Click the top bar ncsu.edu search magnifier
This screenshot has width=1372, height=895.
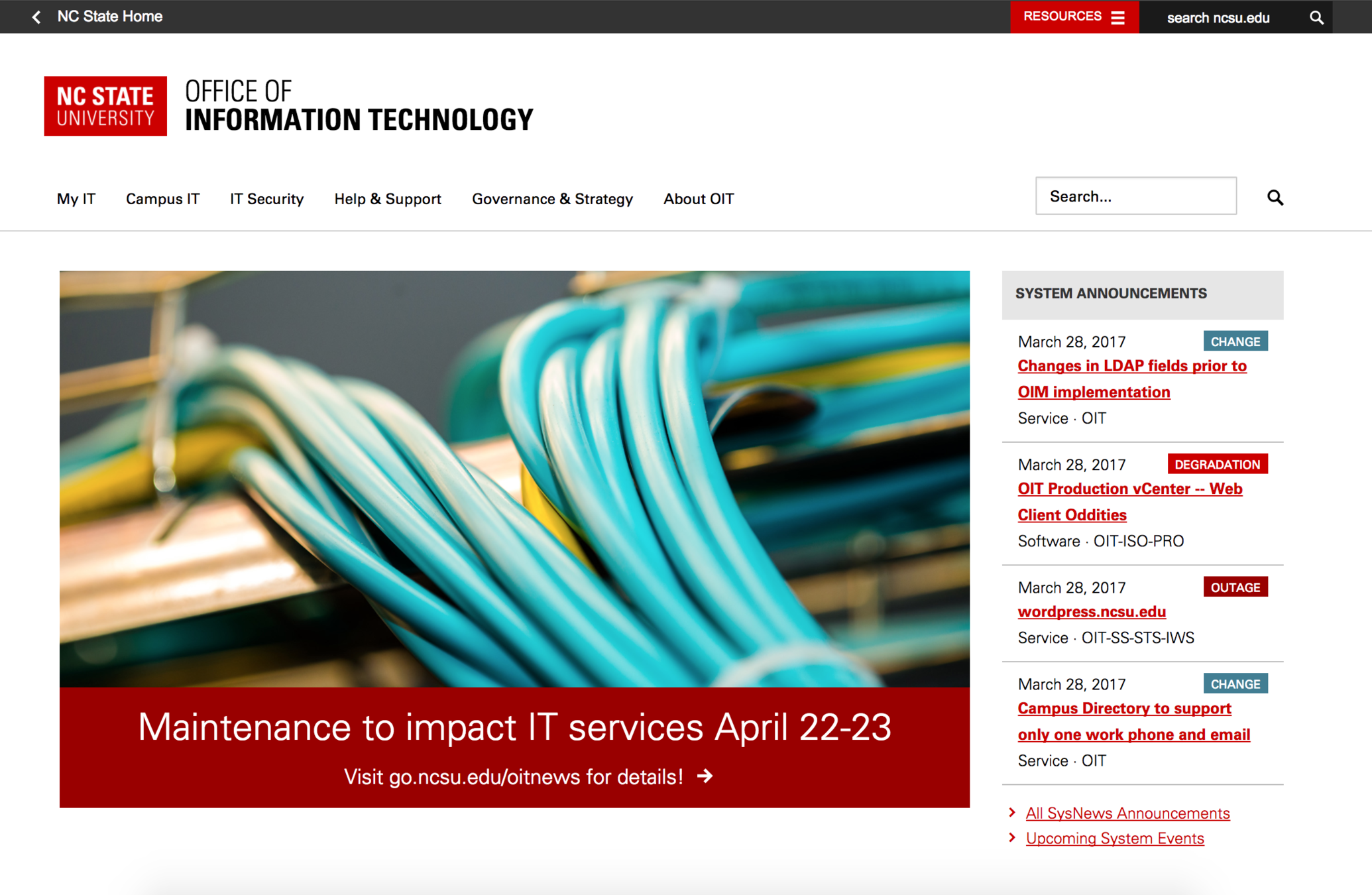click(1316, 18)
